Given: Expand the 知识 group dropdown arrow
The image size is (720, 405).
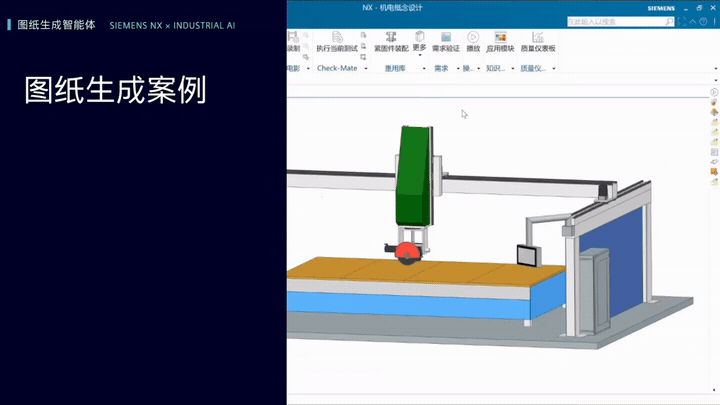Looking at the screenshot, I should [513, 69].
